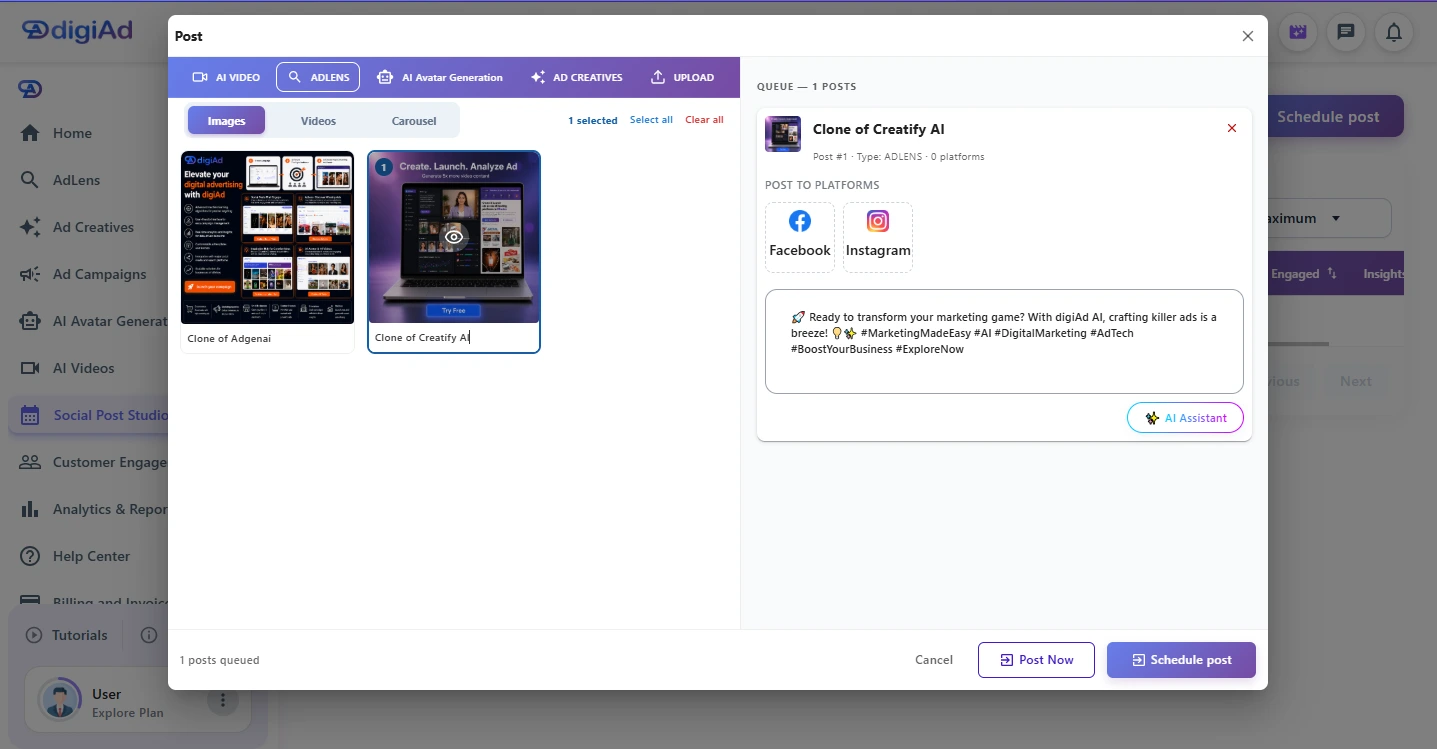Click the background page Schedule post button
The image size is (1437, 749).
[x=1334, y=116]
